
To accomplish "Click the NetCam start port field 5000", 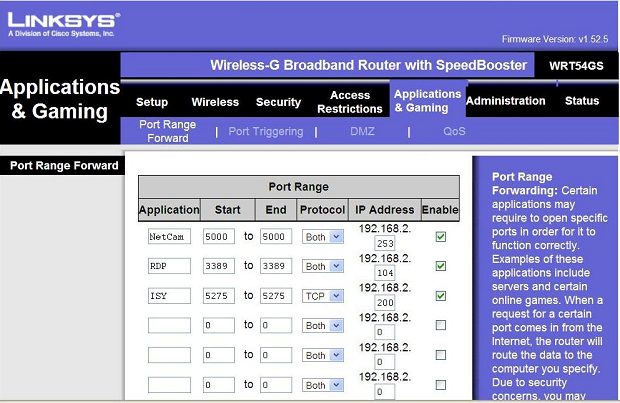I will click(219, 237).
